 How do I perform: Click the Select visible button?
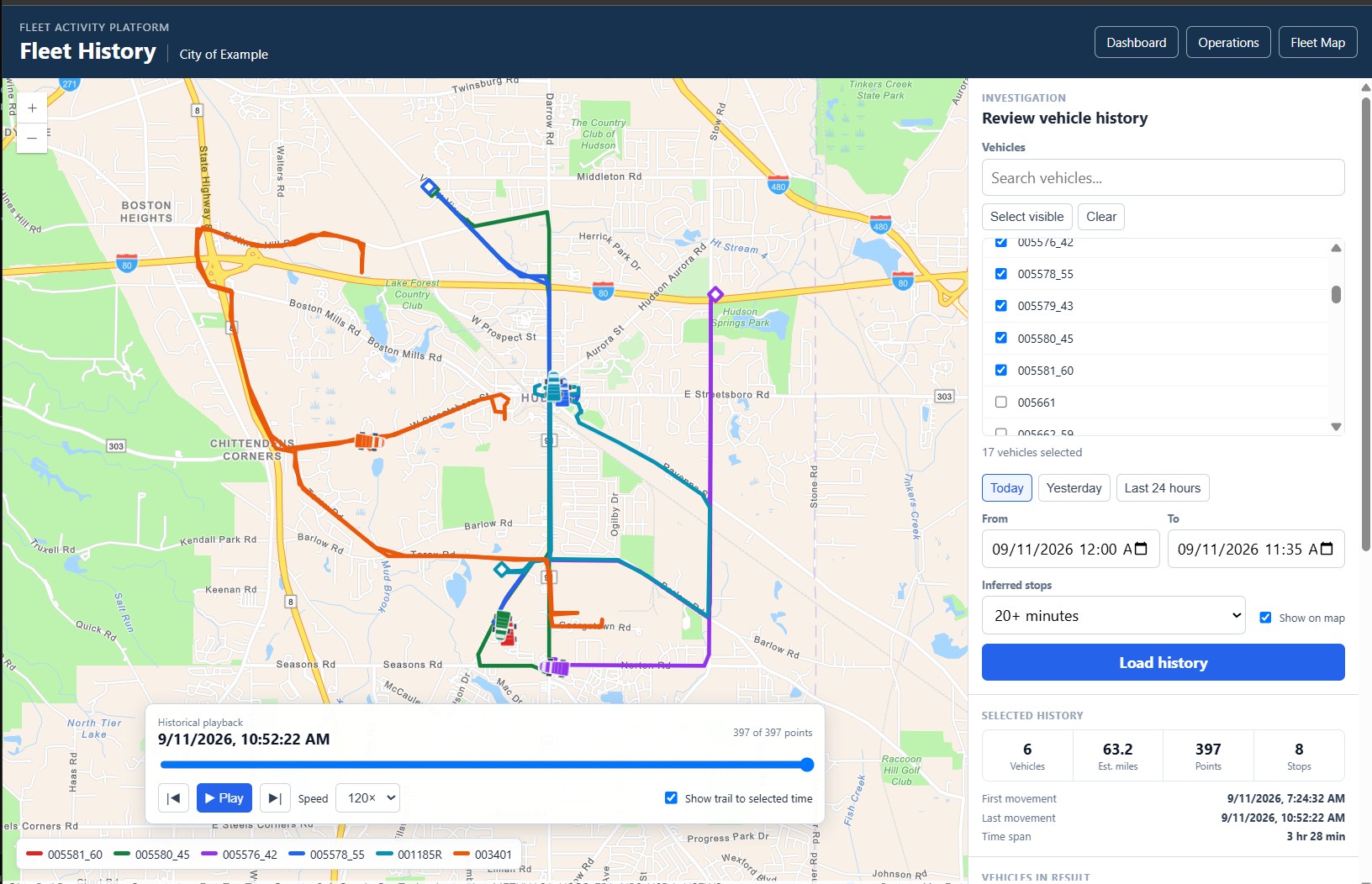pos(1027,217)
